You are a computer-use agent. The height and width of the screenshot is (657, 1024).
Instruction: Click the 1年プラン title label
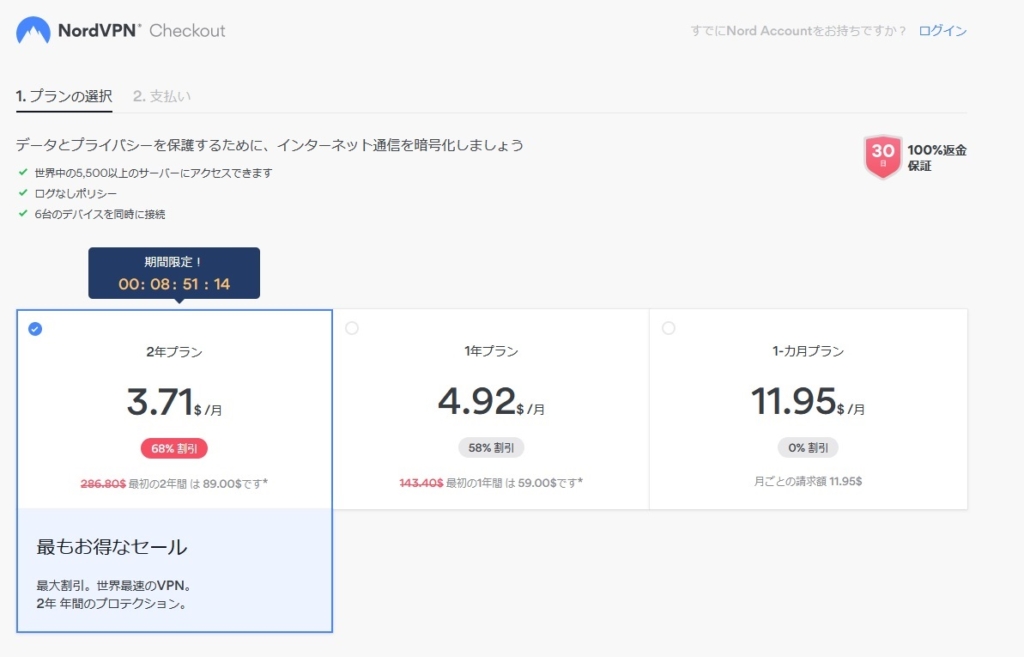click(491, 351)
